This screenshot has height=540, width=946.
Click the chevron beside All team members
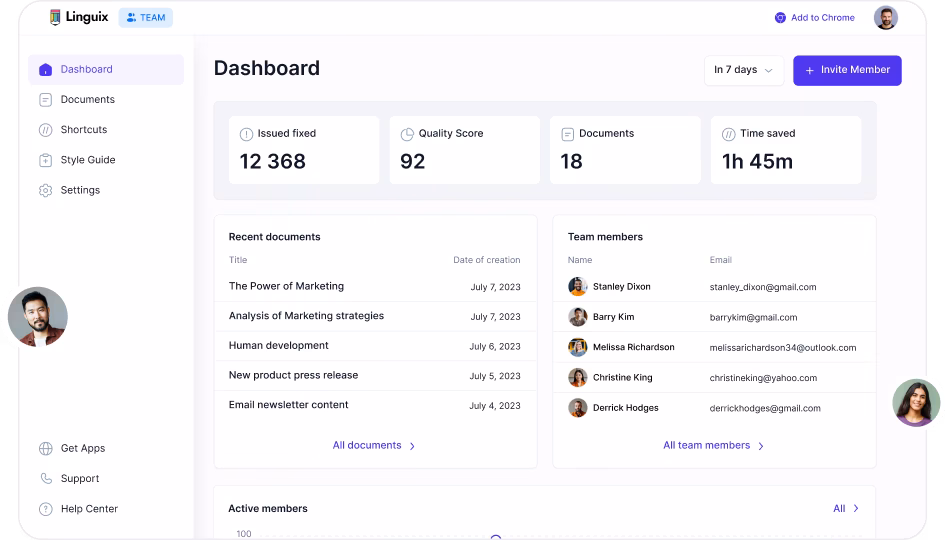point(761,446)
